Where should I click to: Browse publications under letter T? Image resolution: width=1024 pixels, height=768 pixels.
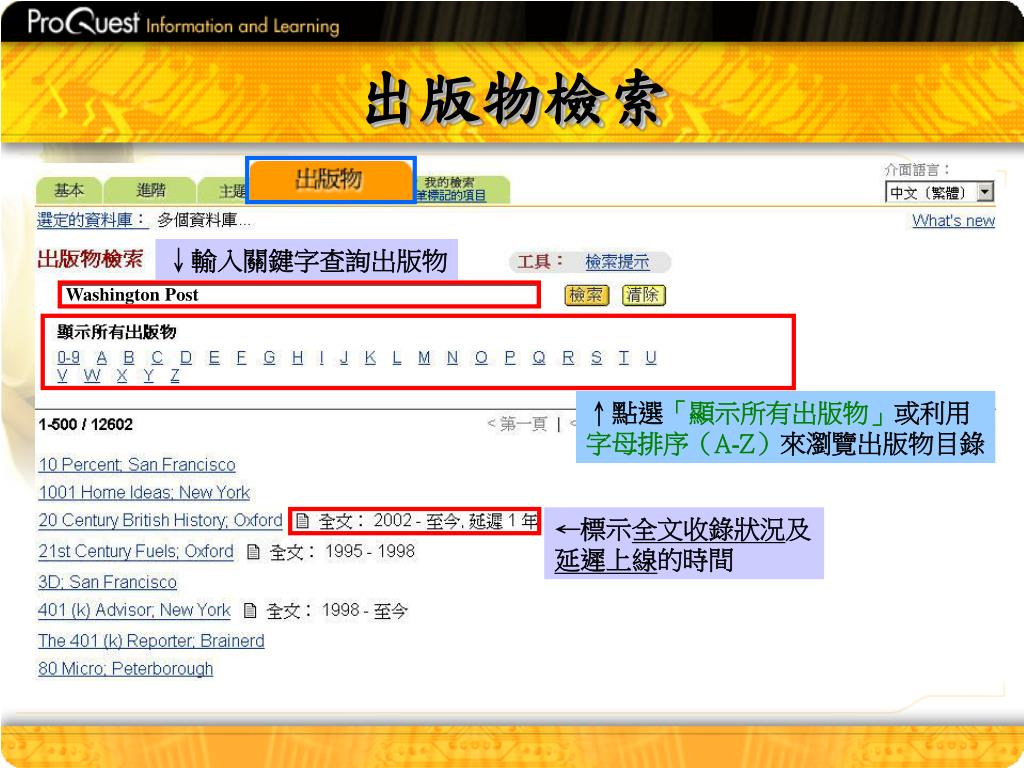coord(624,357)
